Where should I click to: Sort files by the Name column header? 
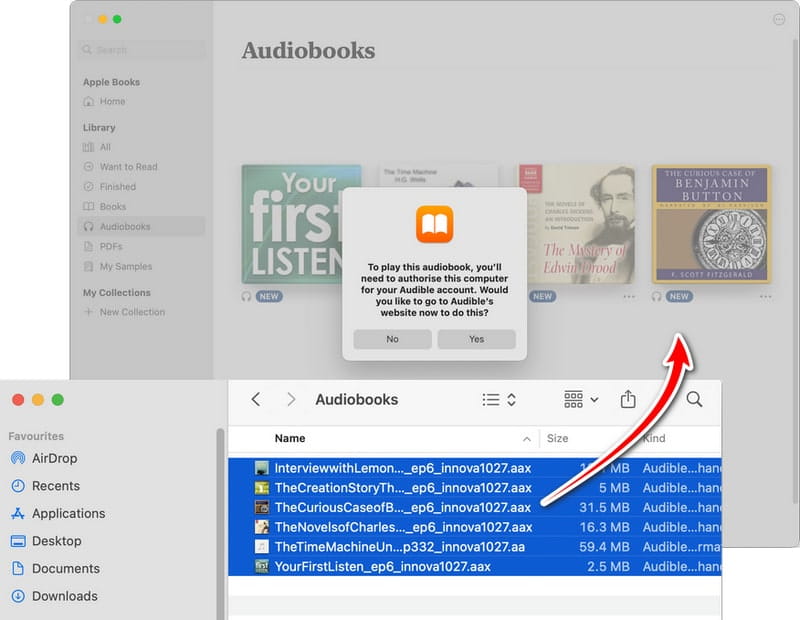(290, 438)
